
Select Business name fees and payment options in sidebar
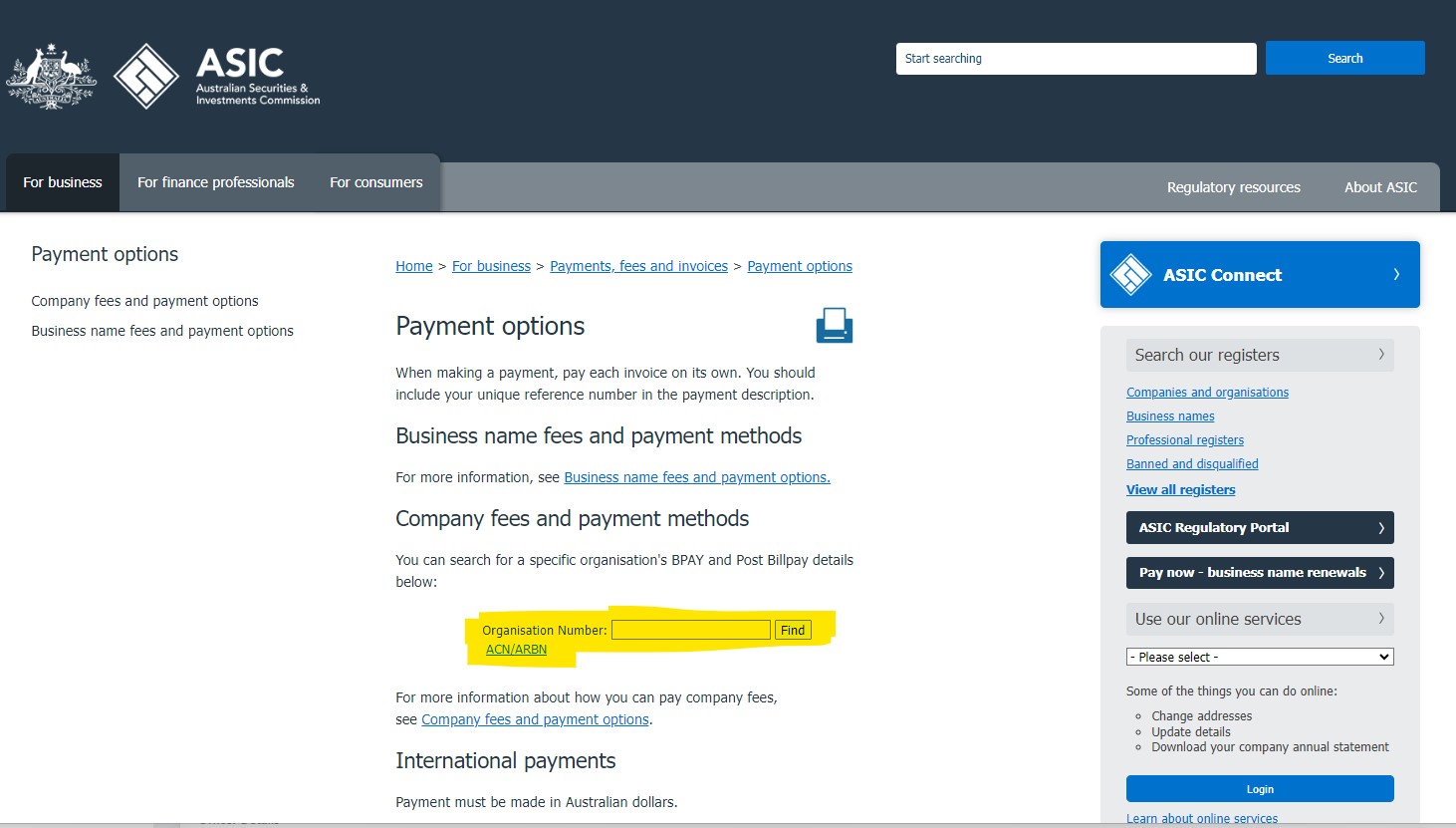(x=162, y=331)
